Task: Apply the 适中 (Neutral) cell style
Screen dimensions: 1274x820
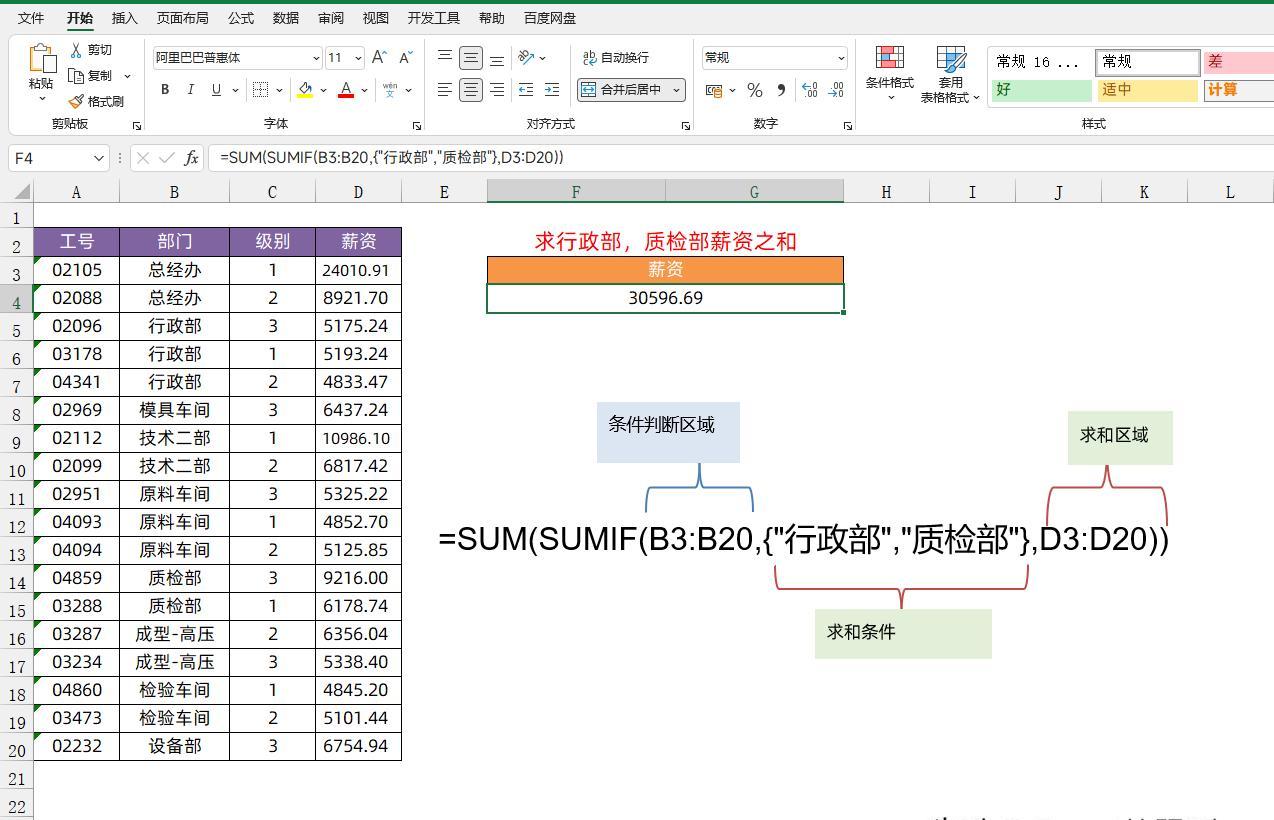Action: coord(1147,90)
